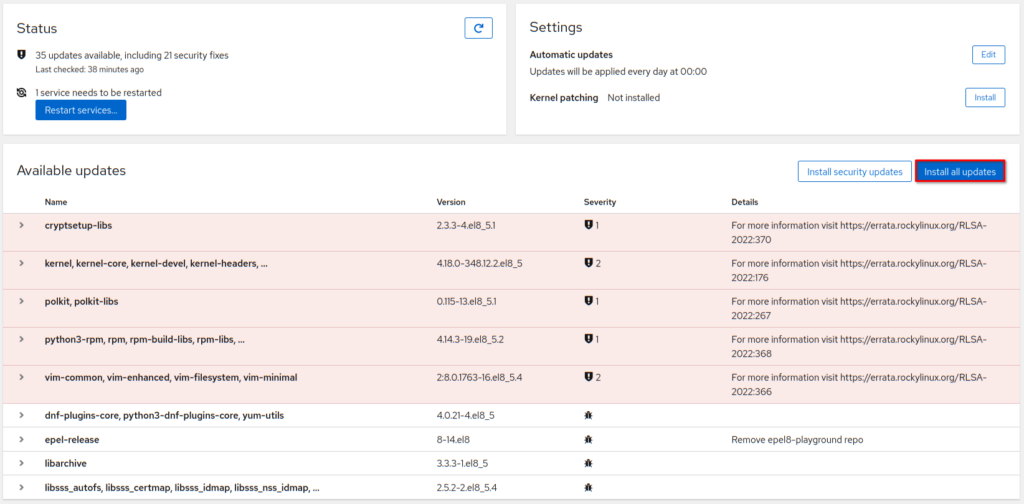Click the bug icon for libarchive row

click(x=588, y=464)
